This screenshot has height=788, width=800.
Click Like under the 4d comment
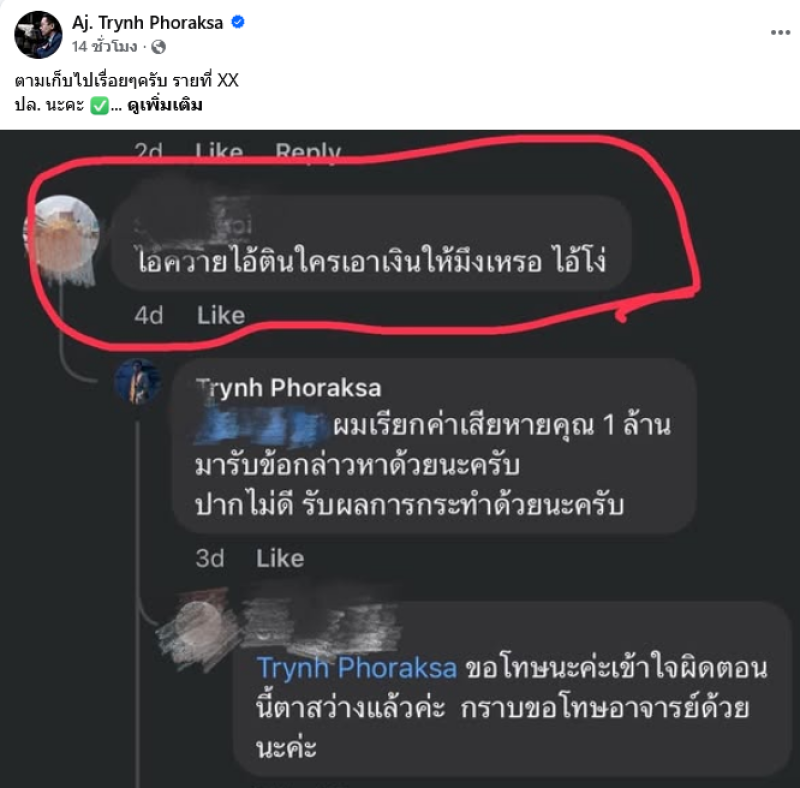221,315
